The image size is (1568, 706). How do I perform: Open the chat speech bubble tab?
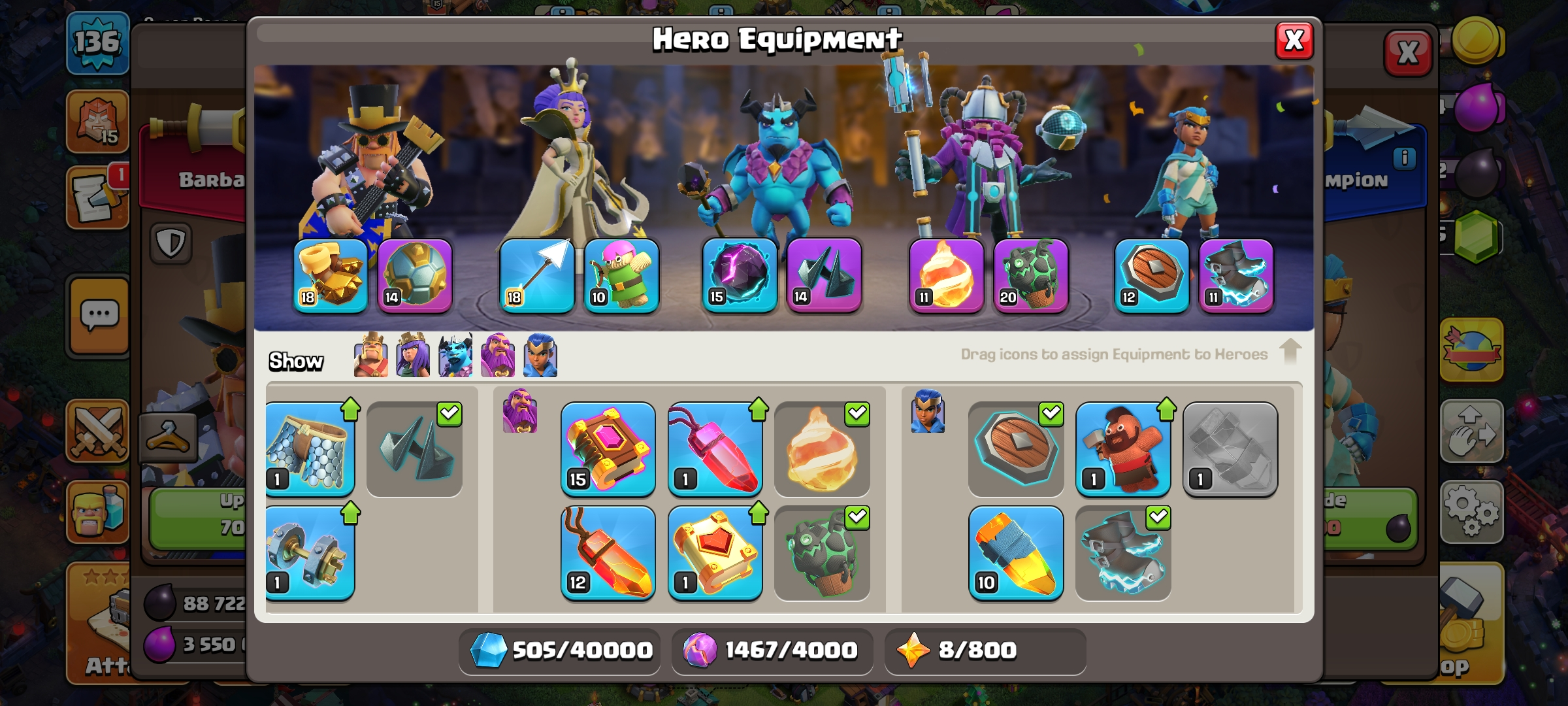point(99,315)
